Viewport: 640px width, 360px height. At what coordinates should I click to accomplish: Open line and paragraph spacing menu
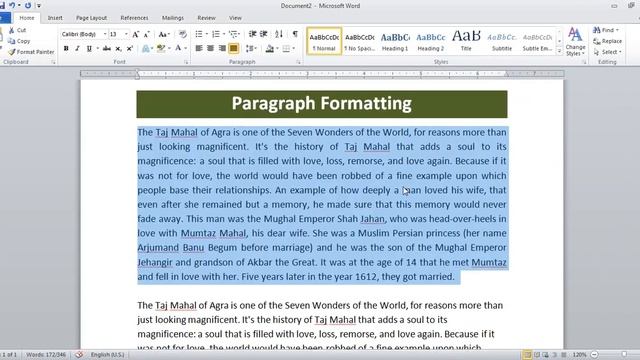pos(251,49)
